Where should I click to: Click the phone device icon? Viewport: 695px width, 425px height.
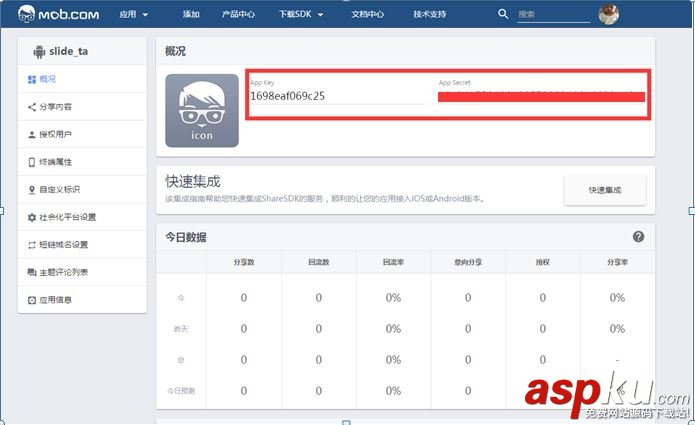(32, 162)
